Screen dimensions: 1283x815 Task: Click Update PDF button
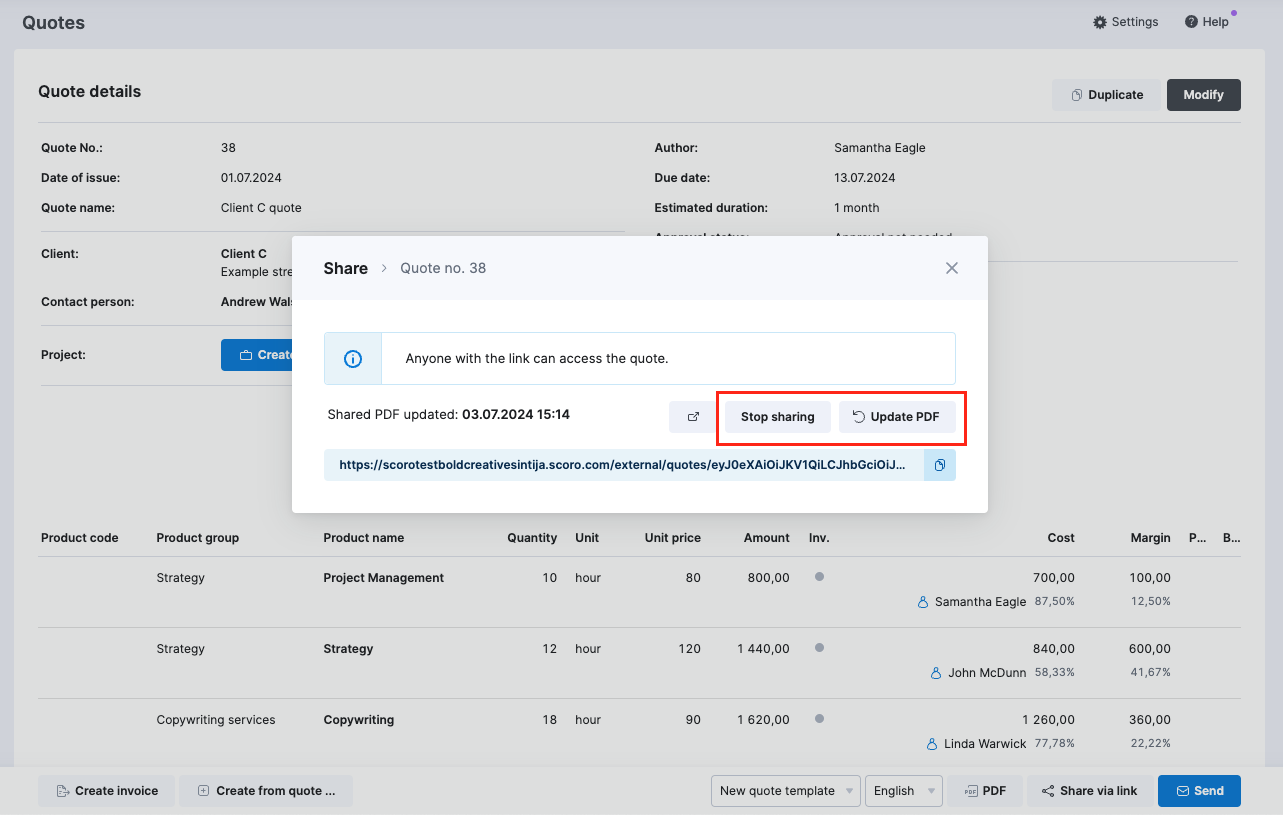pyautogui.click(x=897, y=417)
